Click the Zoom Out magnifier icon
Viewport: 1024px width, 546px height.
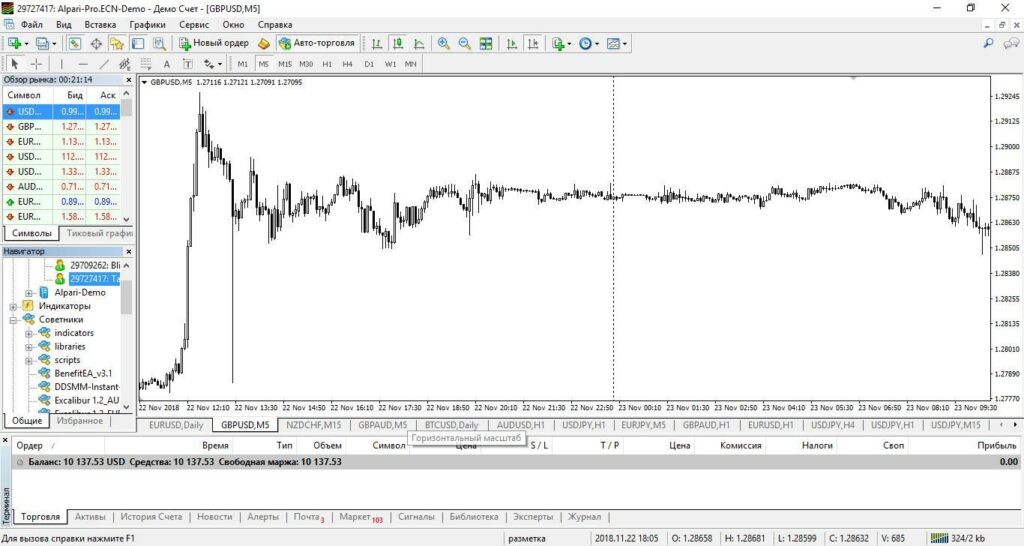click(x=464, y=44)
